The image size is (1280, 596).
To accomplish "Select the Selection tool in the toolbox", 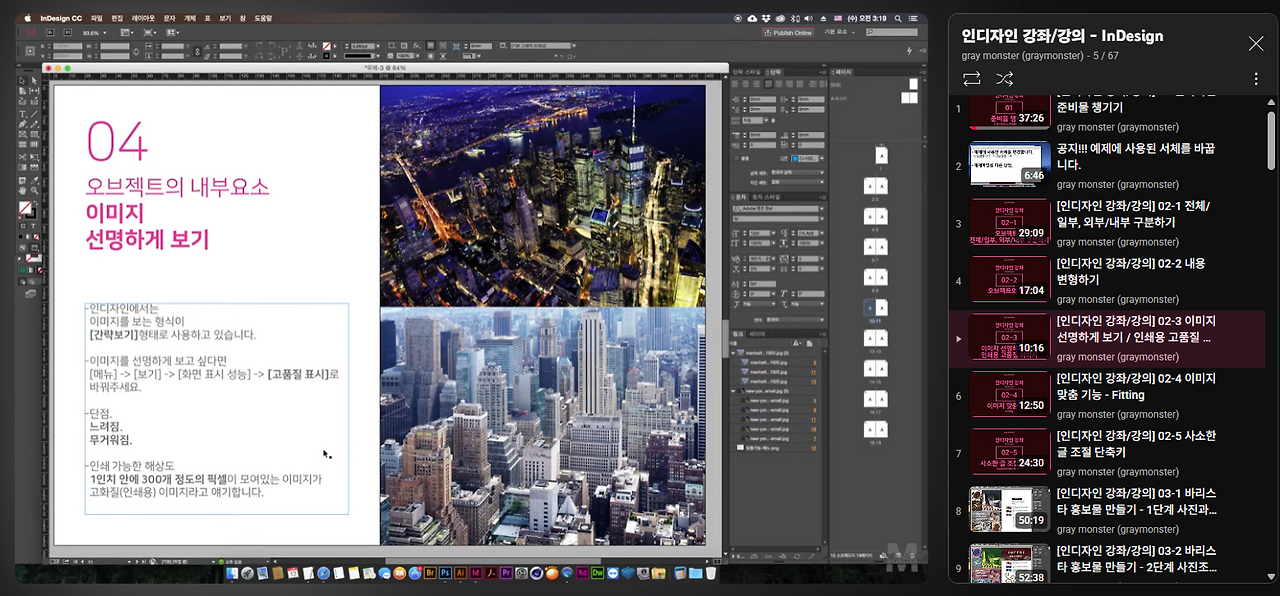I will point(22,80).
